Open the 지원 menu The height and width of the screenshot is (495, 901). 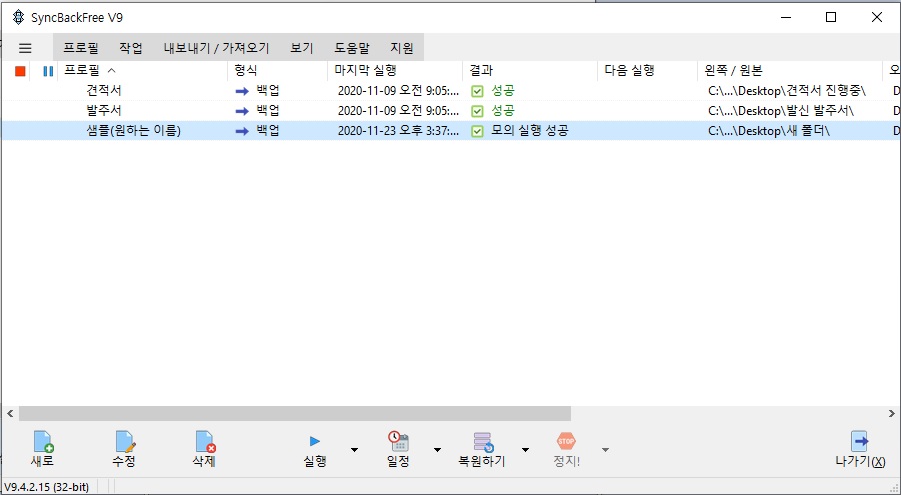[402, 48]
